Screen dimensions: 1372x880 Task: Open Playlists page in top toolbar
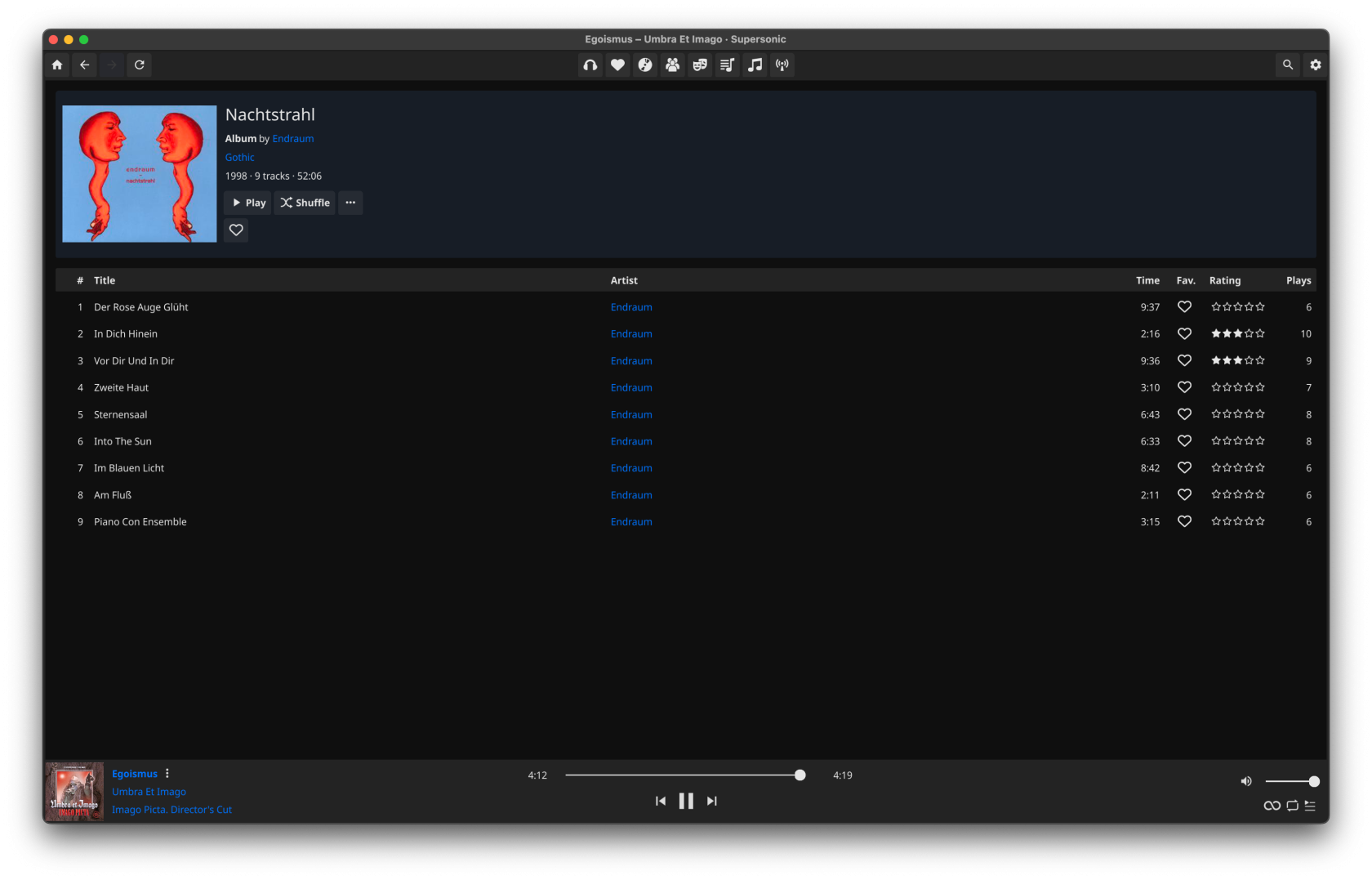click(727, 65)
